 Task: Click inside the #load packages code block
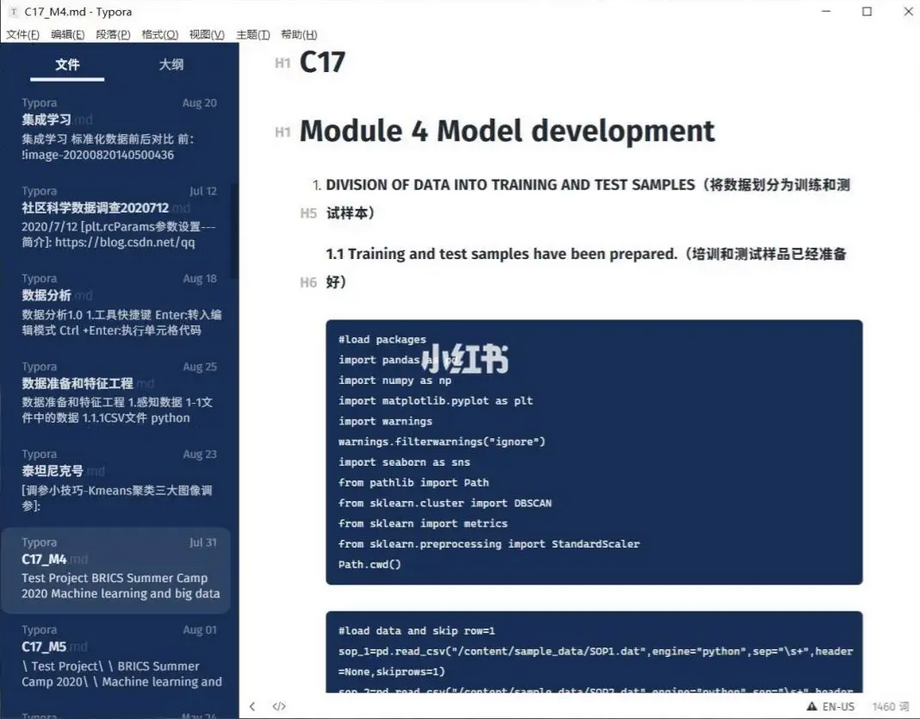594,452
